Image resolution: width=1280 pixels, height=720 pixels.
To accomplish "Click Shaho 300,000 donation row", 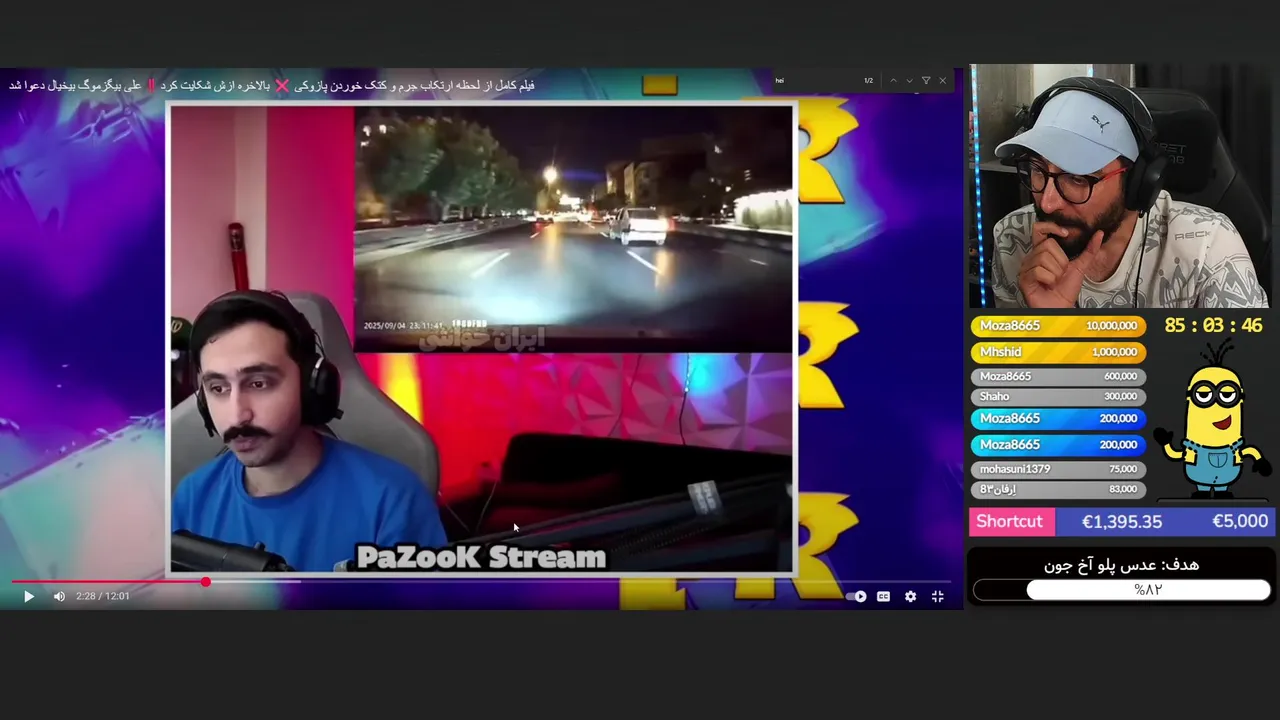I will click(x=1058, y=396).
